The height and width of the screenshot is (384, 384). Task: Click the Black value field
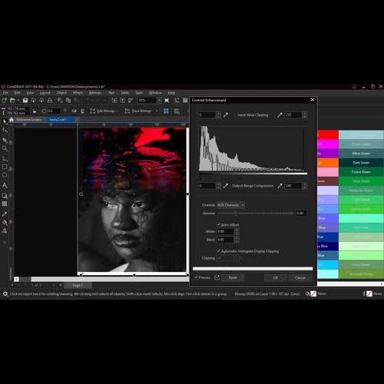226,240
